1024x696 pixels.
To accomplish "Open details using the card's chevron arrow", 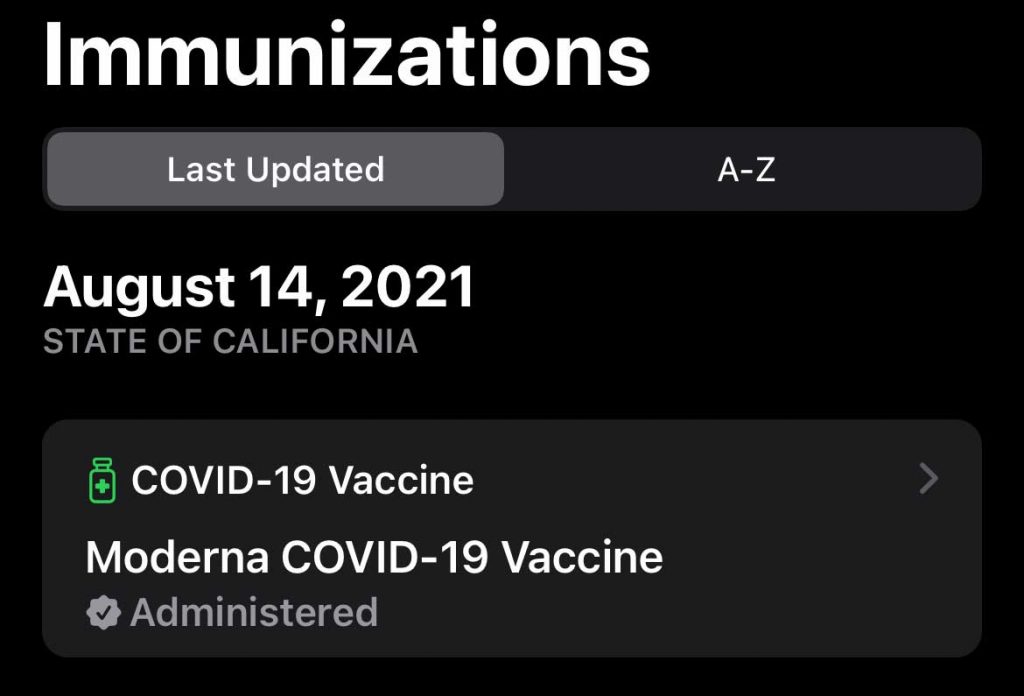I will tap(929, 480).
